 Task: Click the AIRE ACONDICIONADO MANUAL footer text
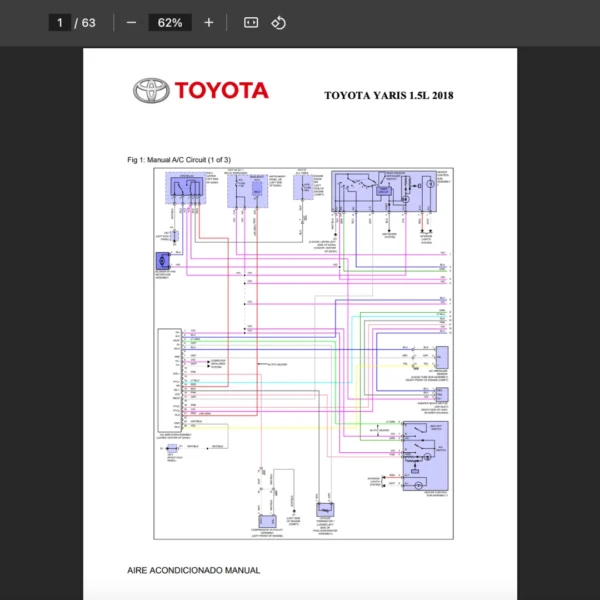tap(193, 570)
